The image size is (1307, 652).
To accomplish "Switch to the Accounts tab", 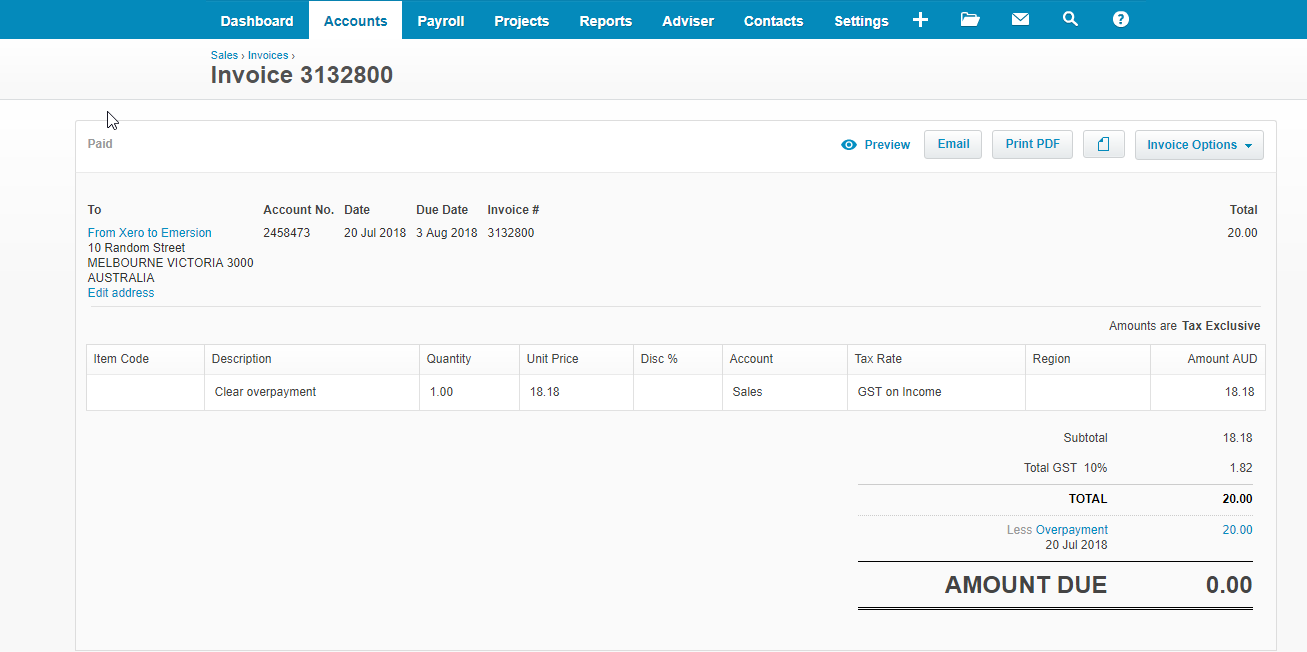I will (x=355, y=21).
